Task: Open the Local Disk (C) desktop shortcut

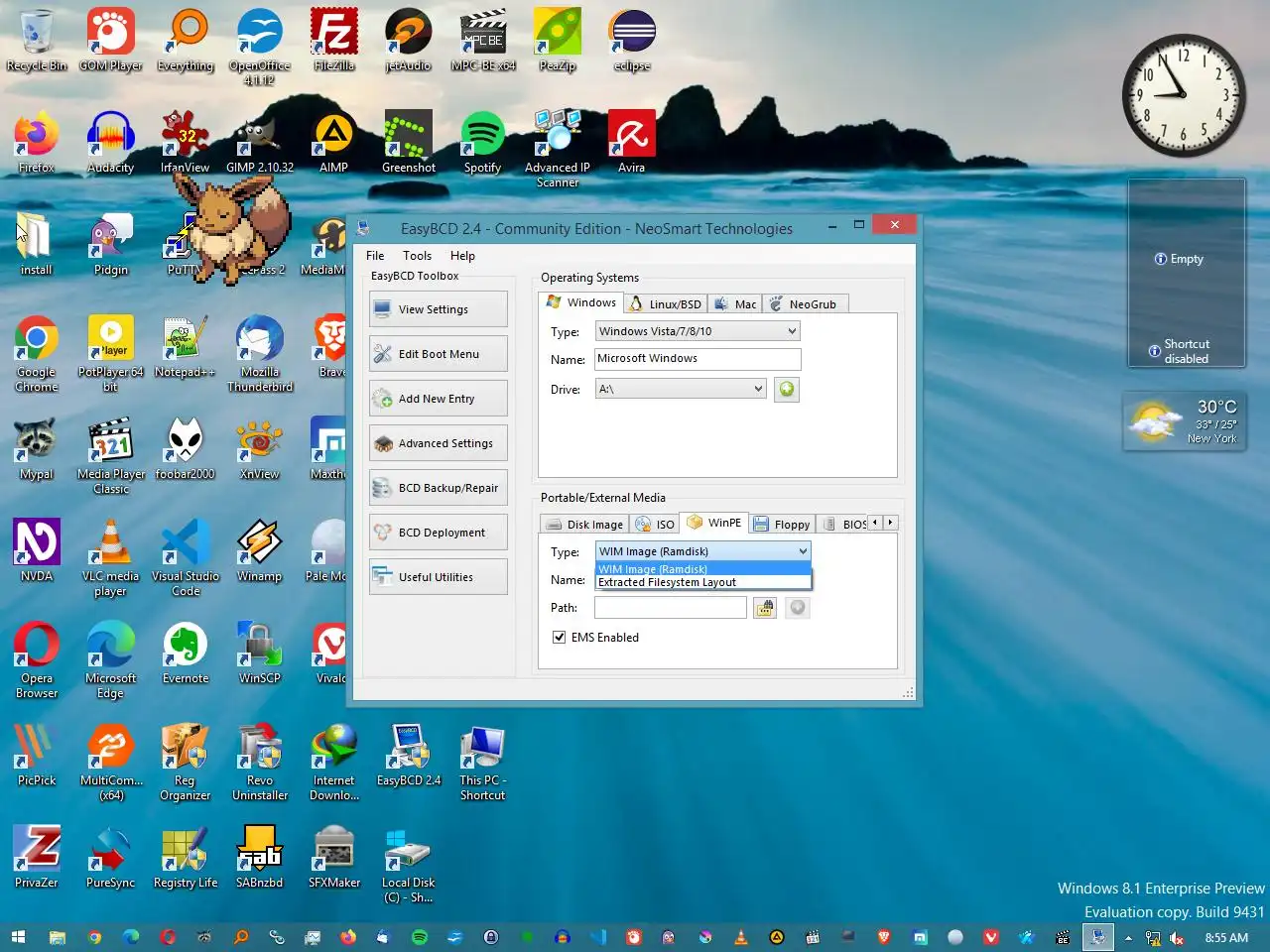Action: (409, 865)
